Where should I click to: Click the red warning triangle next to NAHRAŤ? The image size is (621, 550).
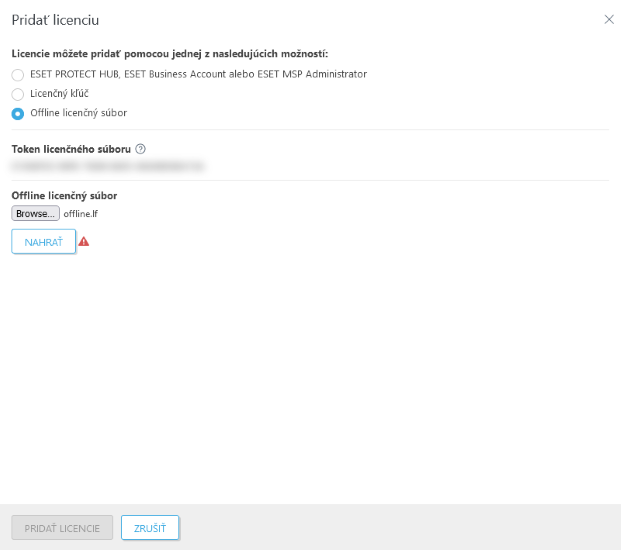pos(84,242)
